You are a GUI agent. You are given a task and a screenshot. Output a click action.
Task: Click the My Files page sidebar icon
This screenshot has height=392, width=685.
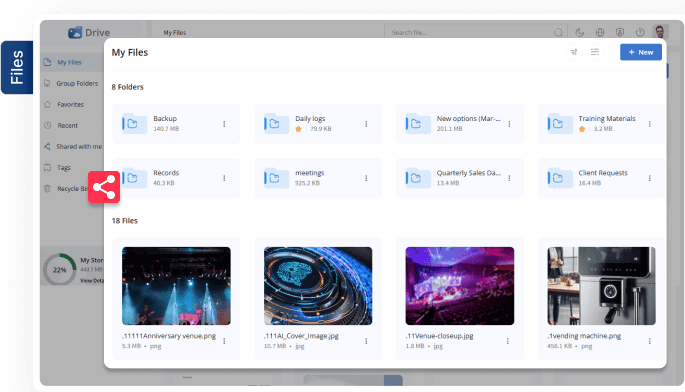pos(47,62)
